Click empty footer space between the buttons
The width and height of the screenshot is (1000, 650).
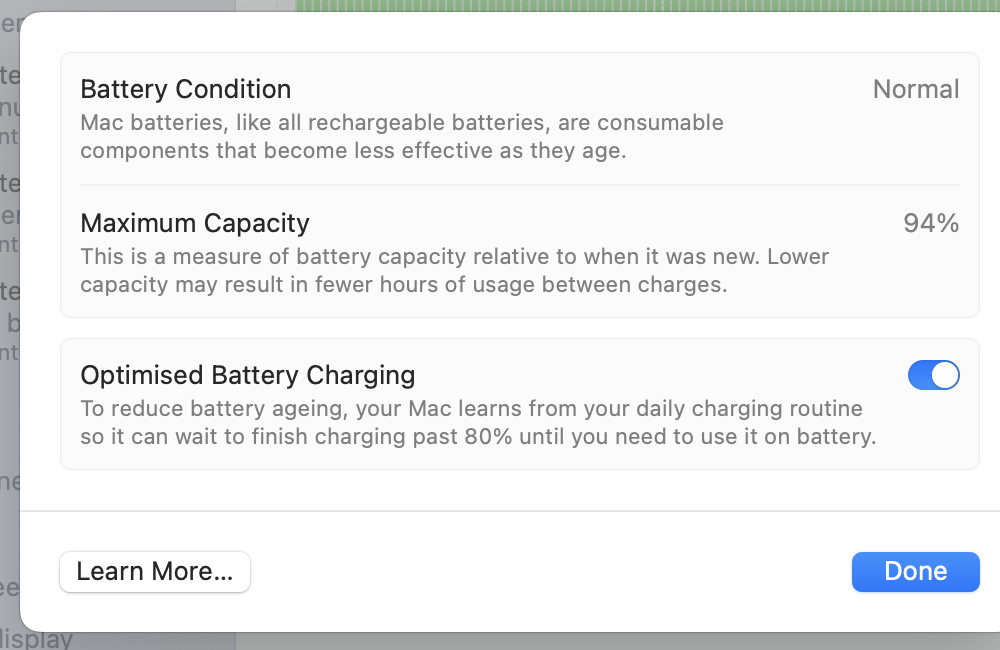[x=550, y=572]
